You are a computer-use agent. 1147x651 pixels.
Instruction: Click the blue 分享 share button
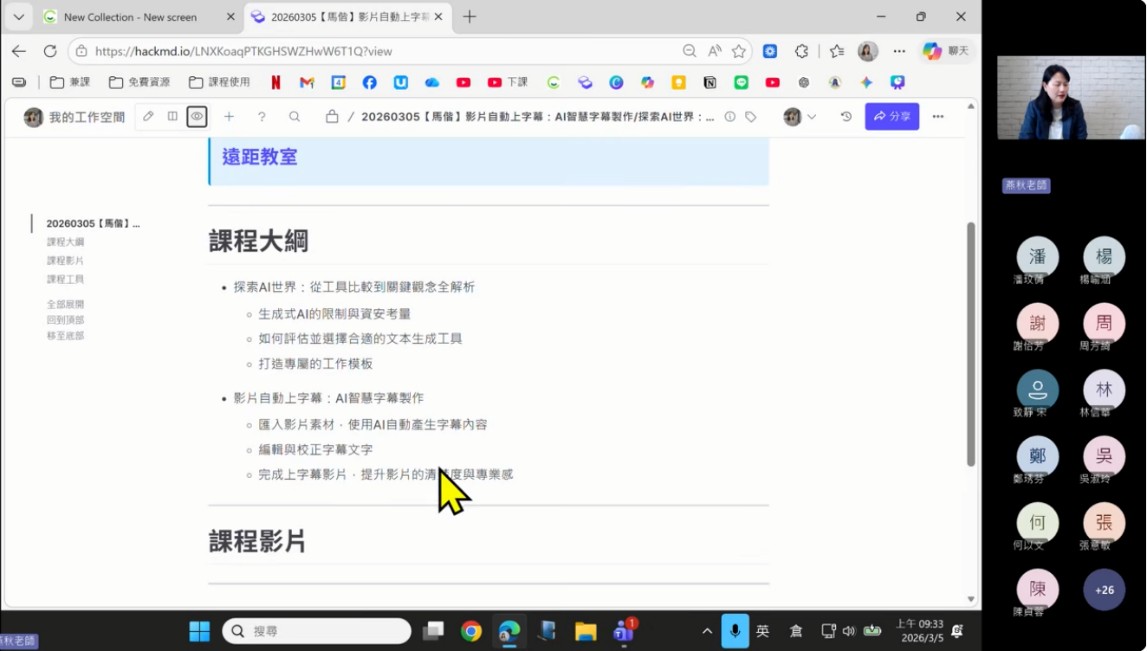pyautogui.click(x=891, y=117)
